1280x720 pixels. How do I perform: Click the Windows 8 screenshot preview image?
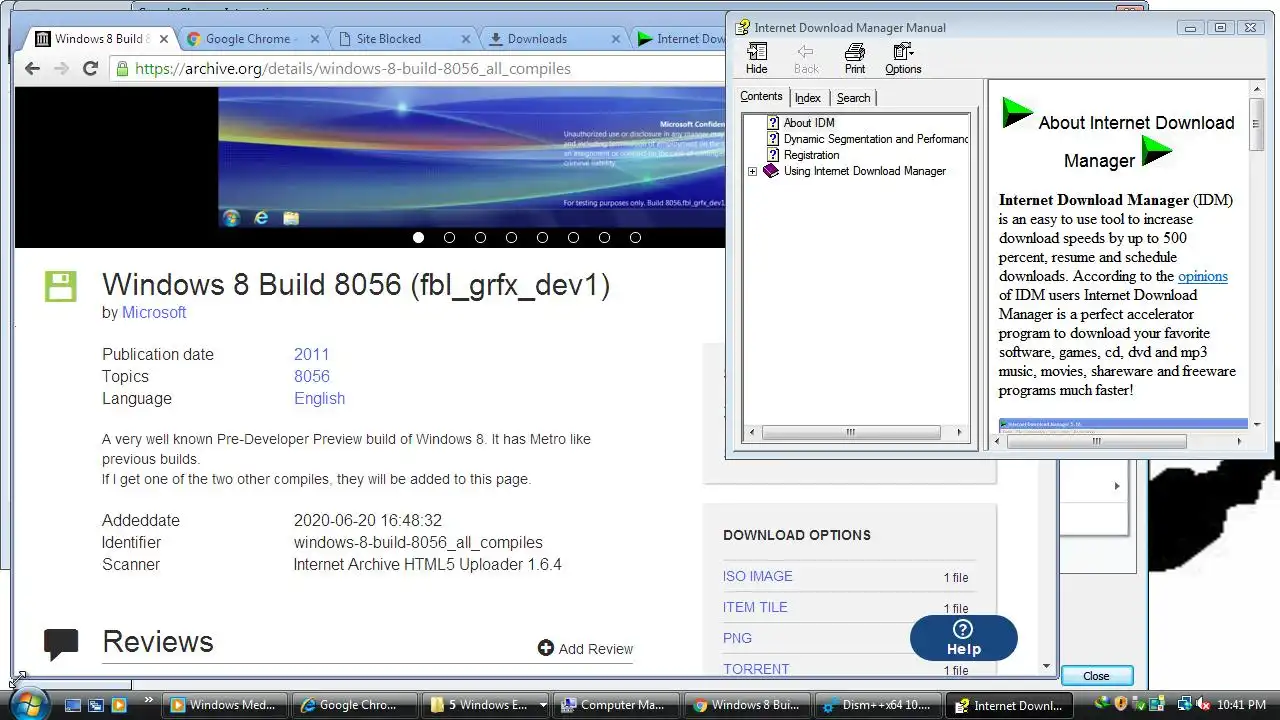tap(471, 158)
